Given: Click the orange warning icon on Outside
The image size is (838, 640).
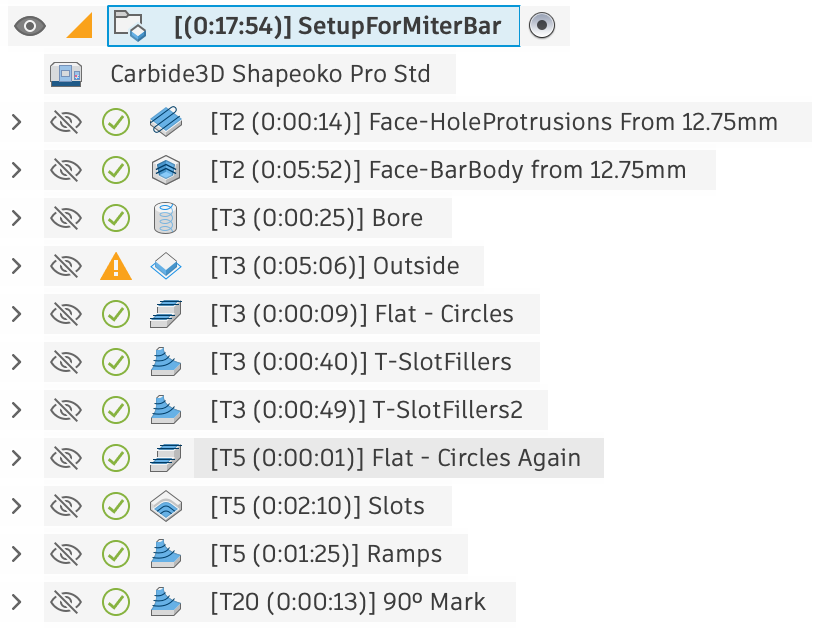Looking at the screenshot, I should pos(116,266).
